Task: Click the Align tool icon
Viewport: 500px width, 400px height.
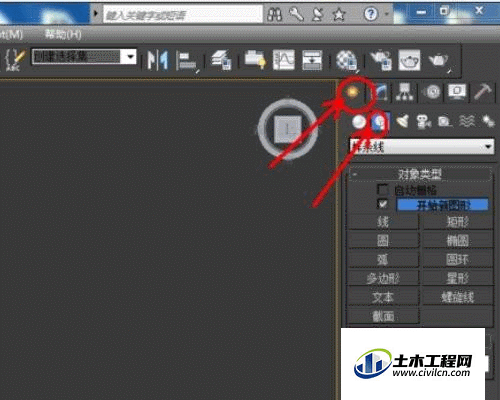Action: coord(187,61)
